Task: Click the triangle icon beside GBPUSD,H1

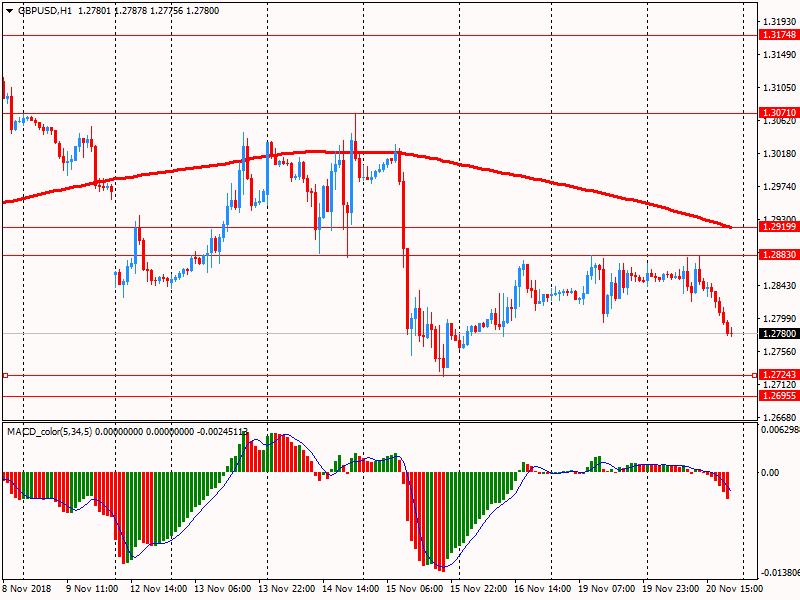Action: pyautogui.click(x=9, y=10)
